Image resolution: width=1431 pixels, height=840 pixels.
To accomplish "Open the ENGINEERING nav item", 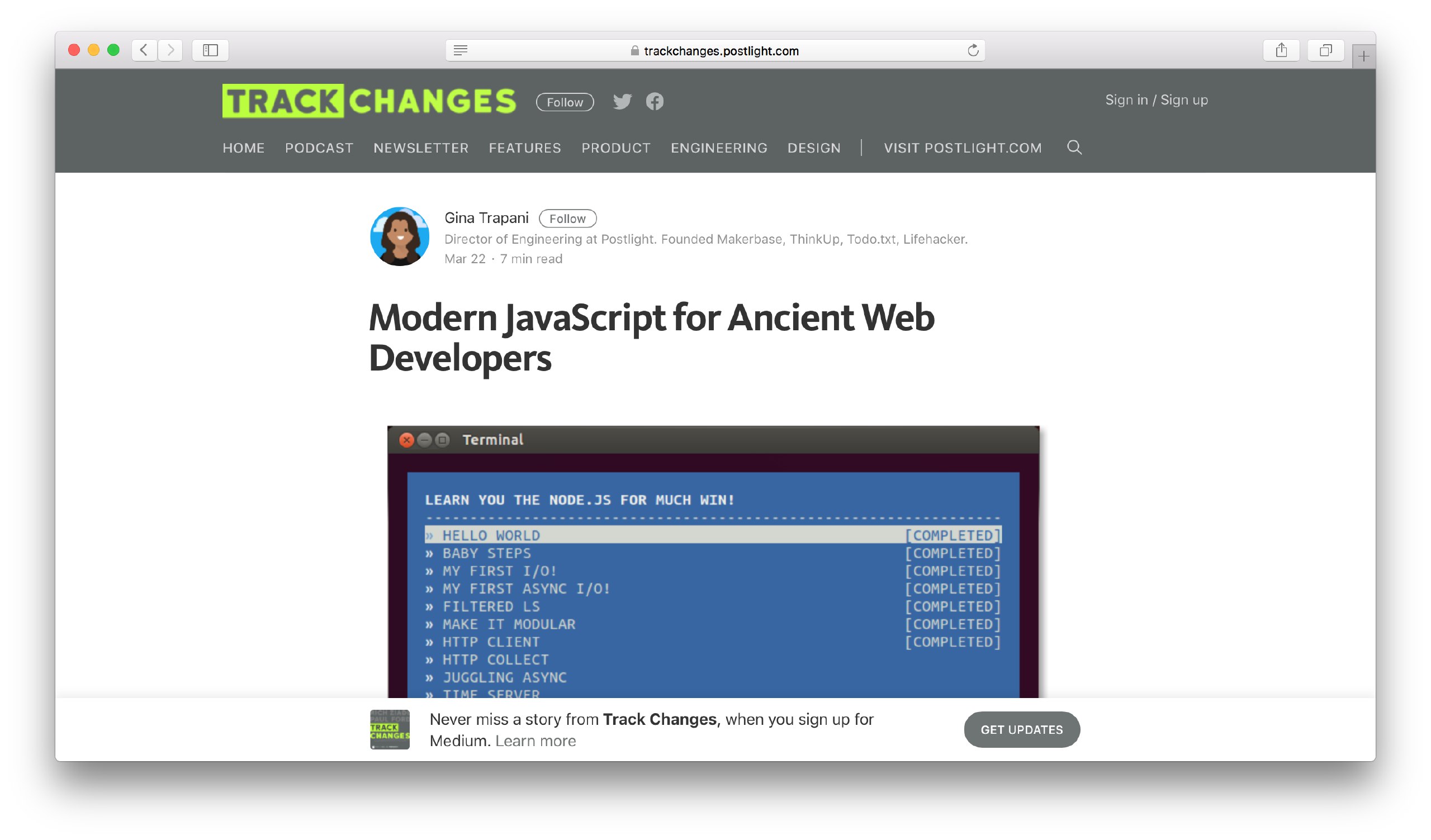I will point(719,148).
